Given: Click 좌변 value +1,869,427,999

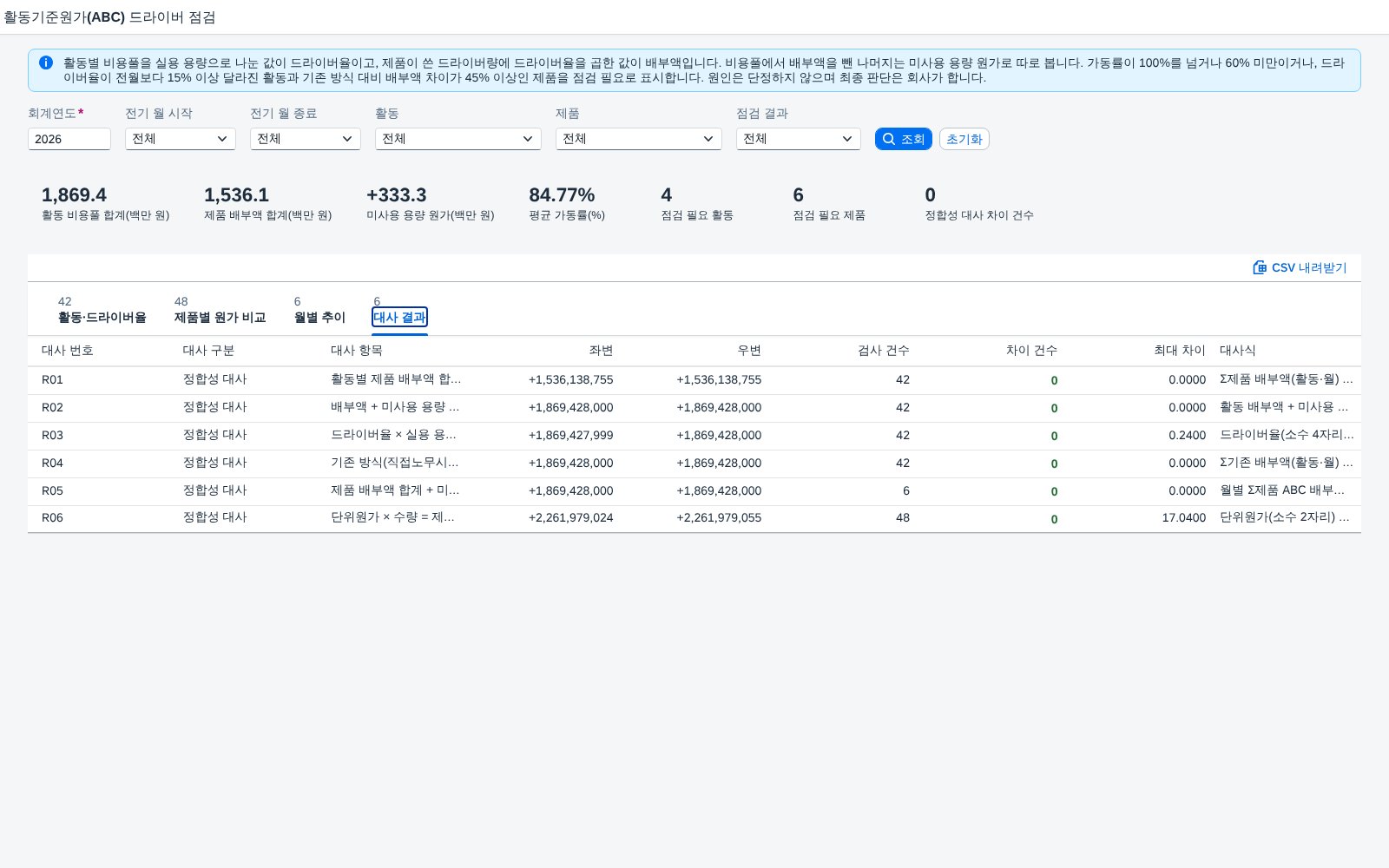Looking at the screenshot, I should pos(570,436).
